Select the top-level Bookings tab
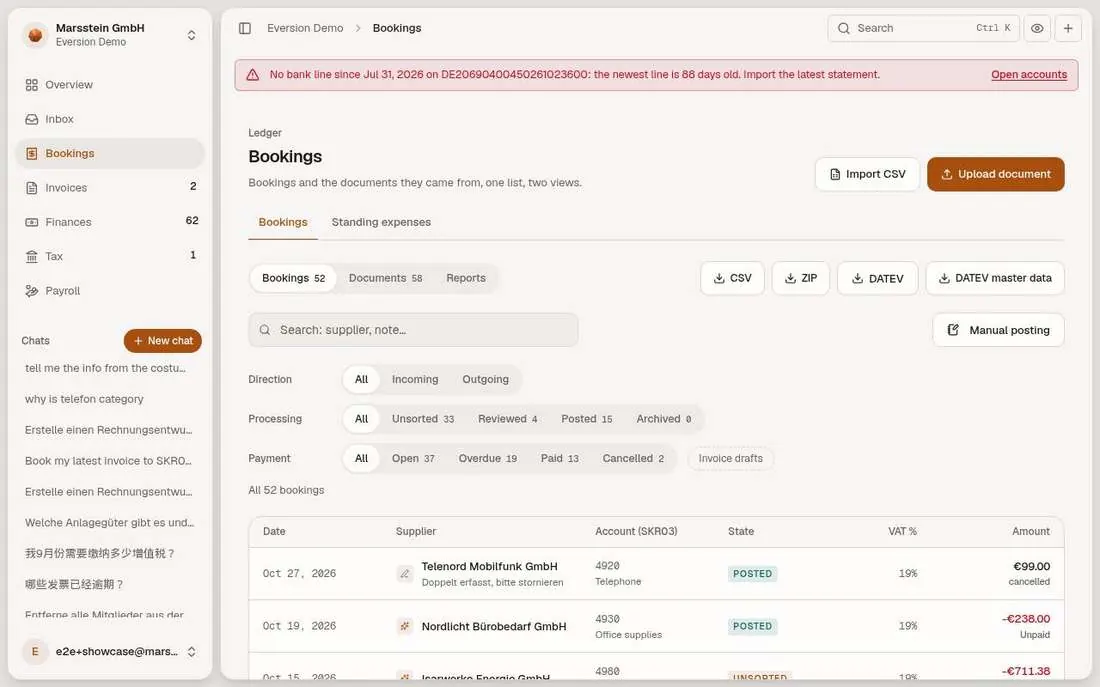 pos(283,222)
